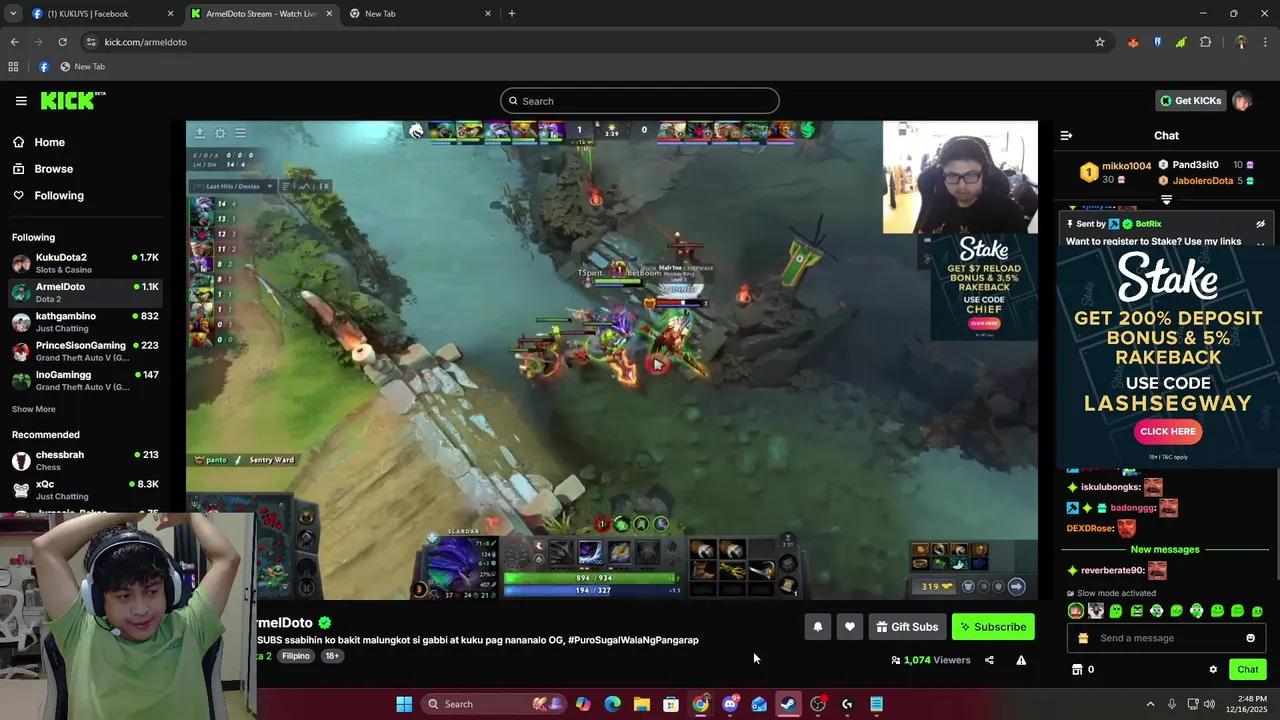Toggle the channel notification bell
1280x720 pixels.
818,627
